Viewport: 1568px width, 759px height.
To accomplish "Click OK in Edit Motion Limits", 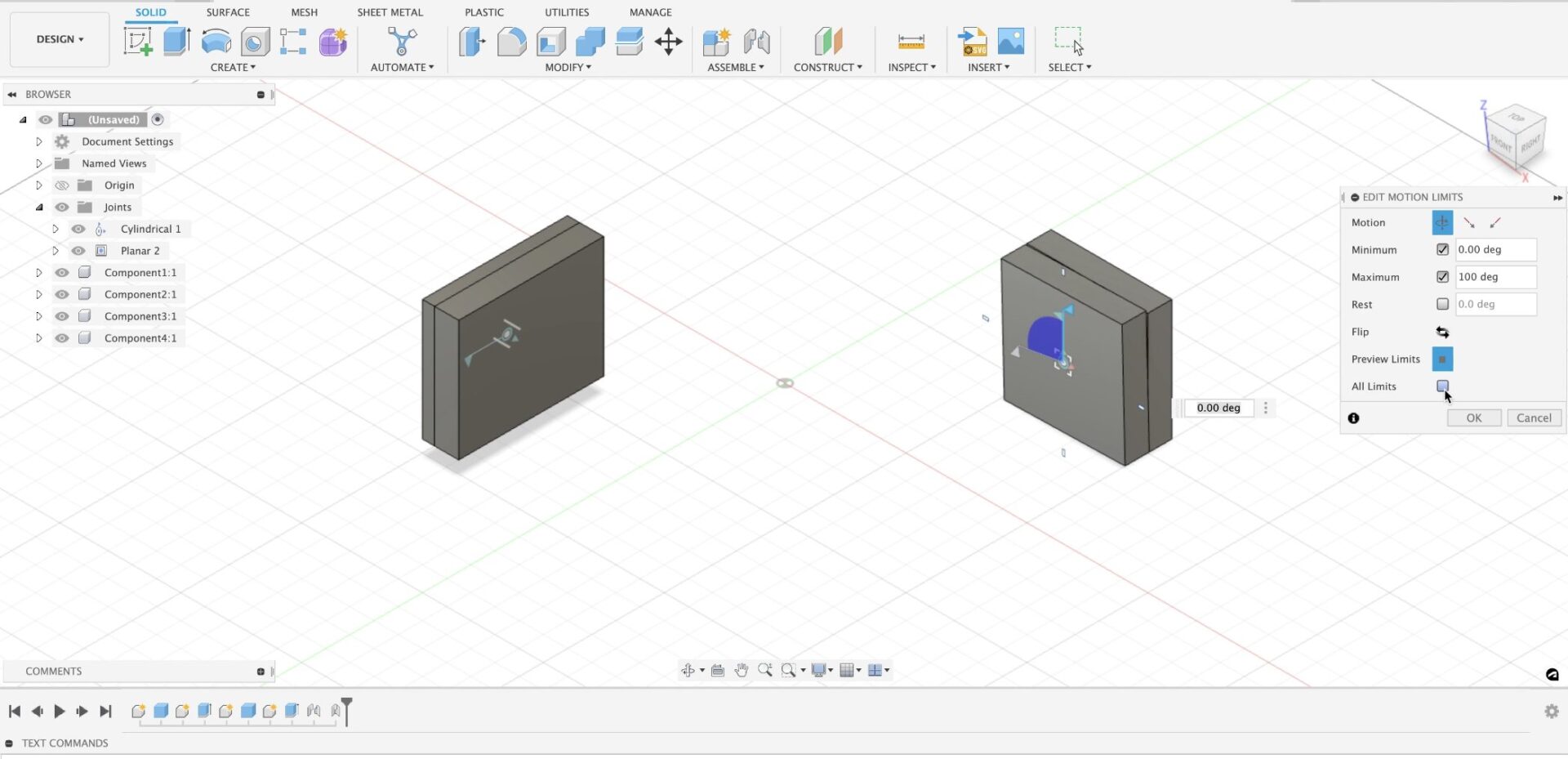I will pos(1473,418).
